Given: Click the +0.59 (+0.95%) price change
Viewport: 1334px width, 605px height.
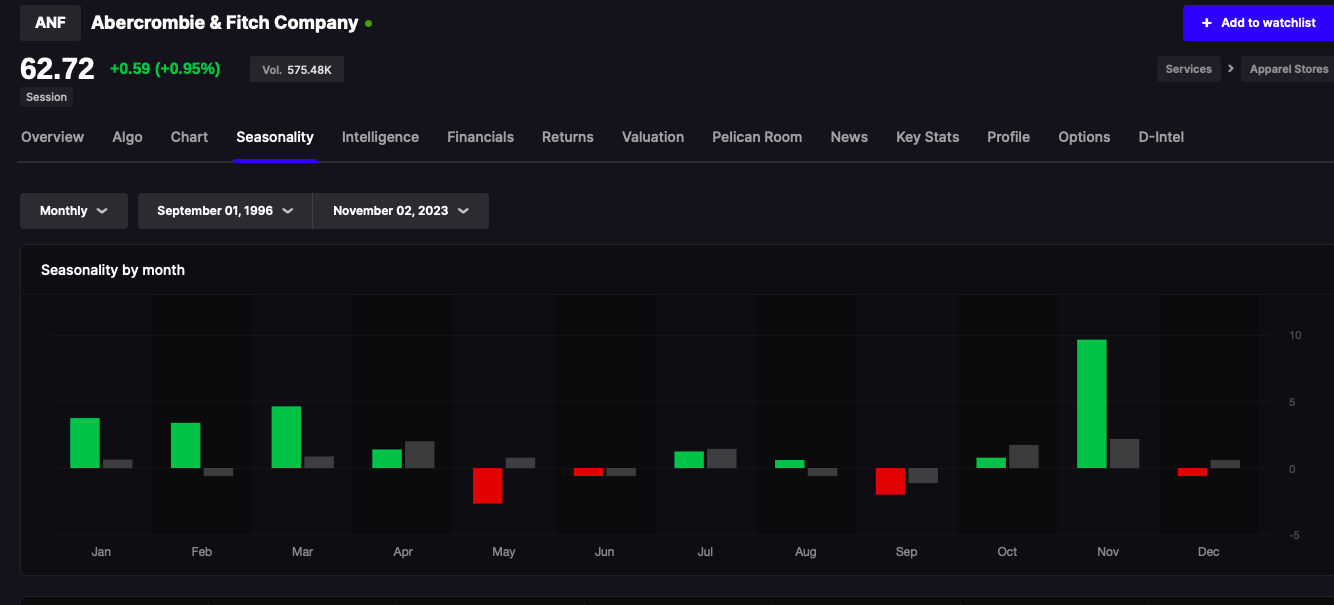Looking at the screenshot, I should point(165,69).
